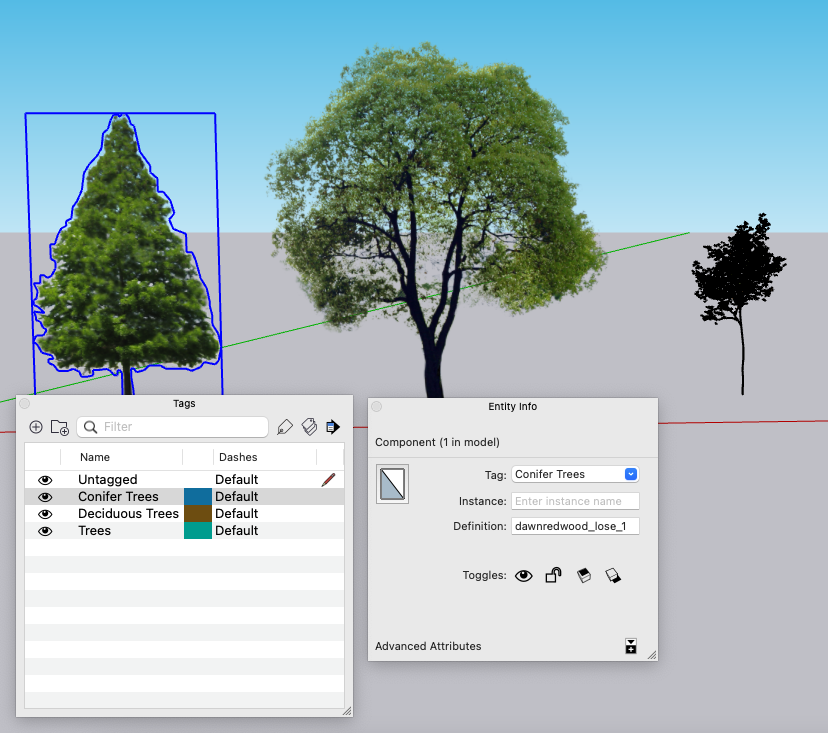Click the Instance name input field
Image resolution: width=828 pixels, height=733 pixels.
575,501
